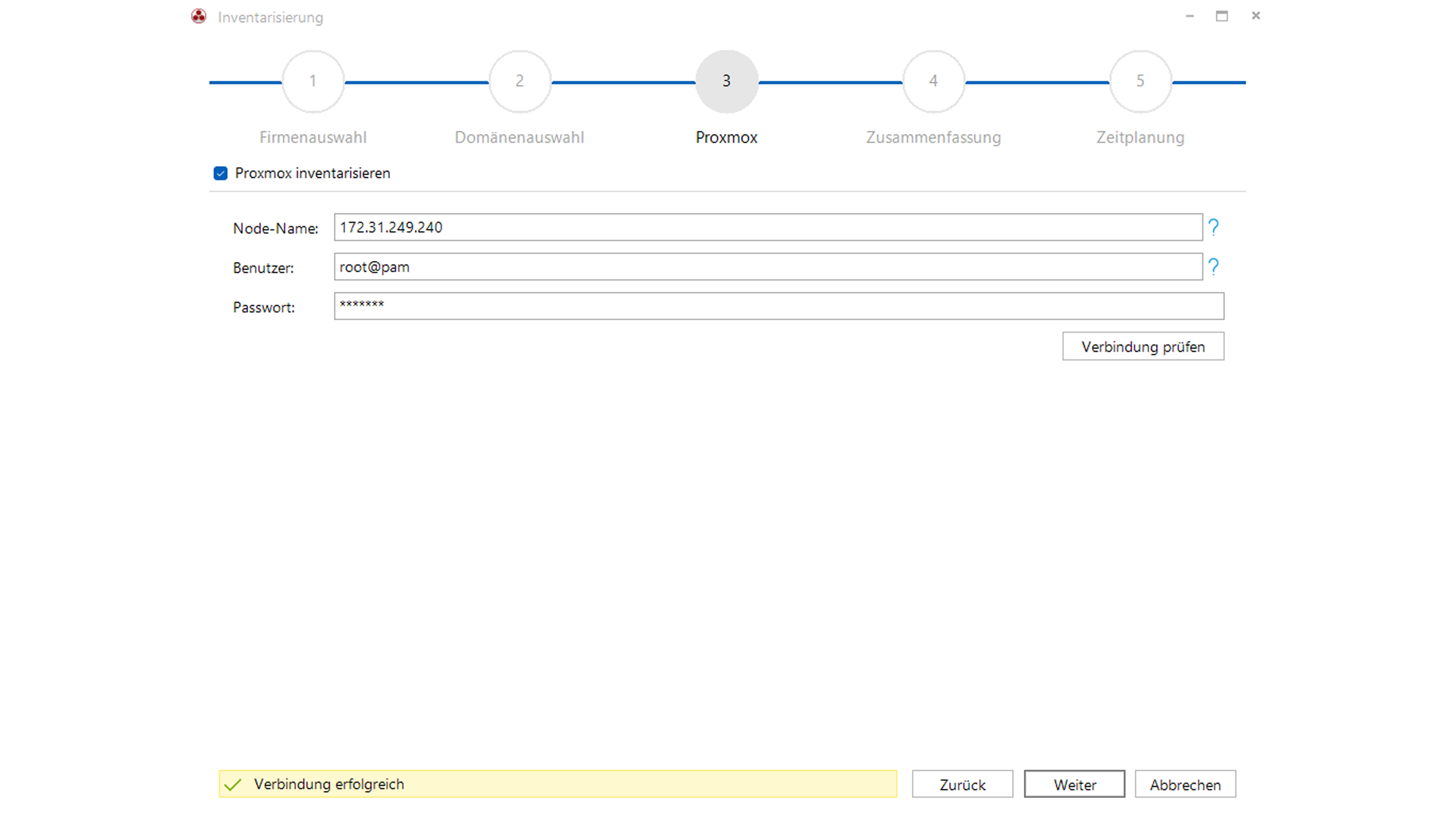Screen dimensions: 1456x819
Task: Click the Benutzer label
Action: tap(263, 268)
